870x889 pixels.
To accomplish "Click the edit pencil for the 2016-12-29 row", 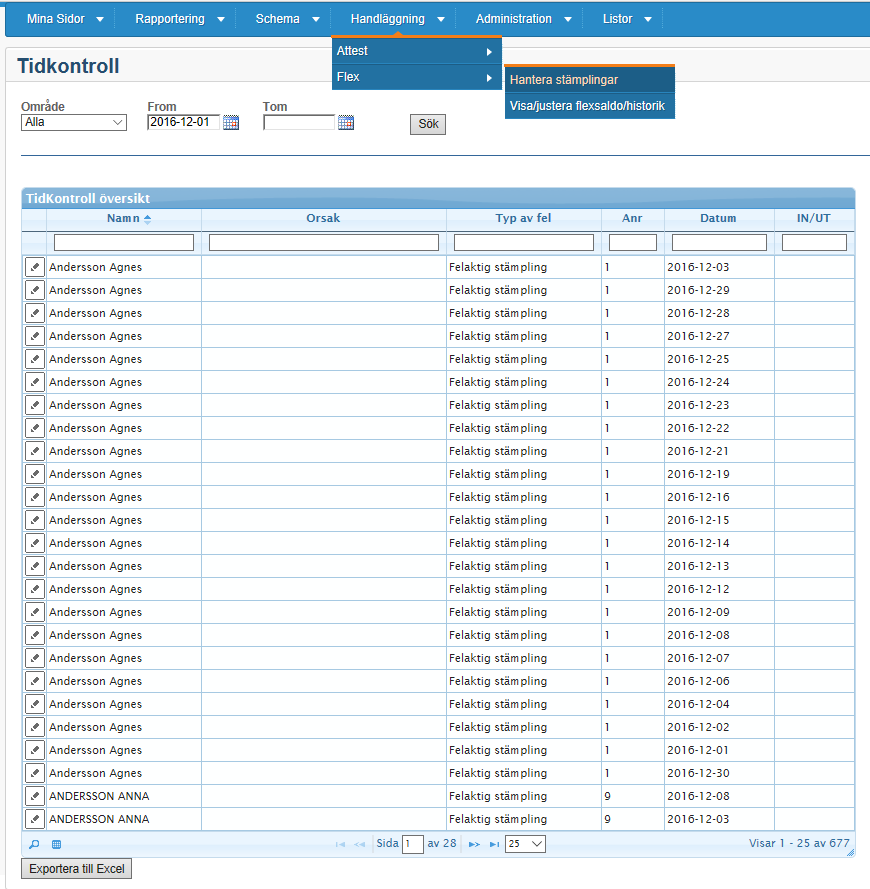I will (x=35, y=290).
